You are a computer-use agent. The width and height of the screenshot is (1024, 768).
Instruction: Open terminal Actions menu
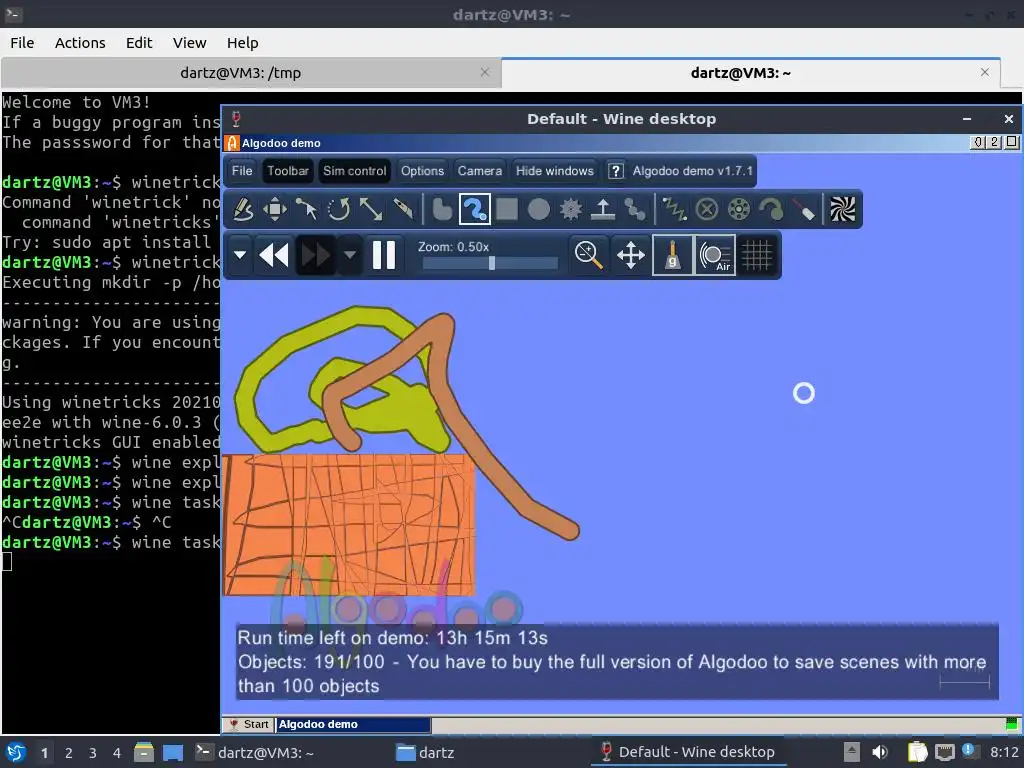(80, 42)
